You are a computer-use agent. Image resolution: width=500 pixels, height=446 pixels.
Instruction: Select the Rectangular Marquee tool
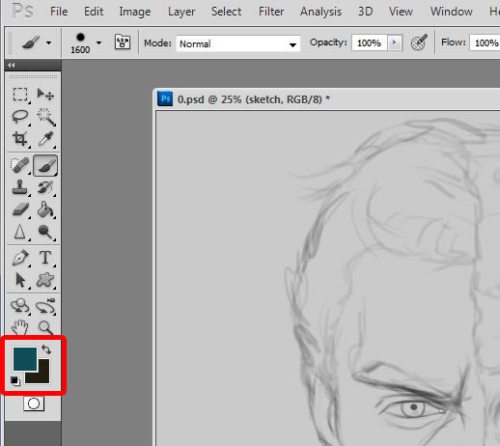[x=20, y=94]
